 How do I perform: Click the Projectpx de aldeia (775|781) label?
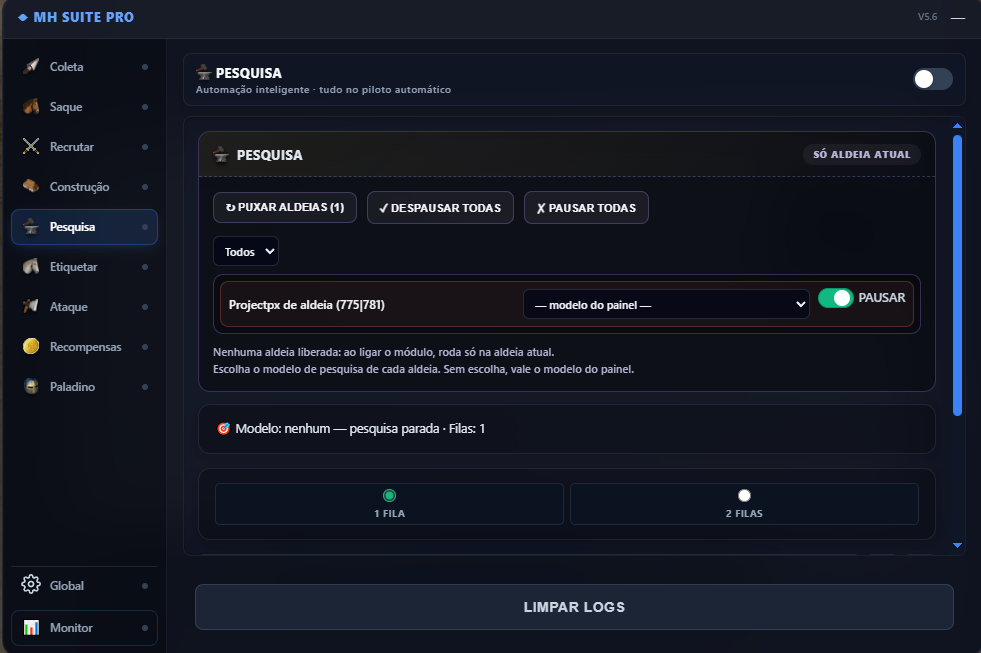[307, 305]
